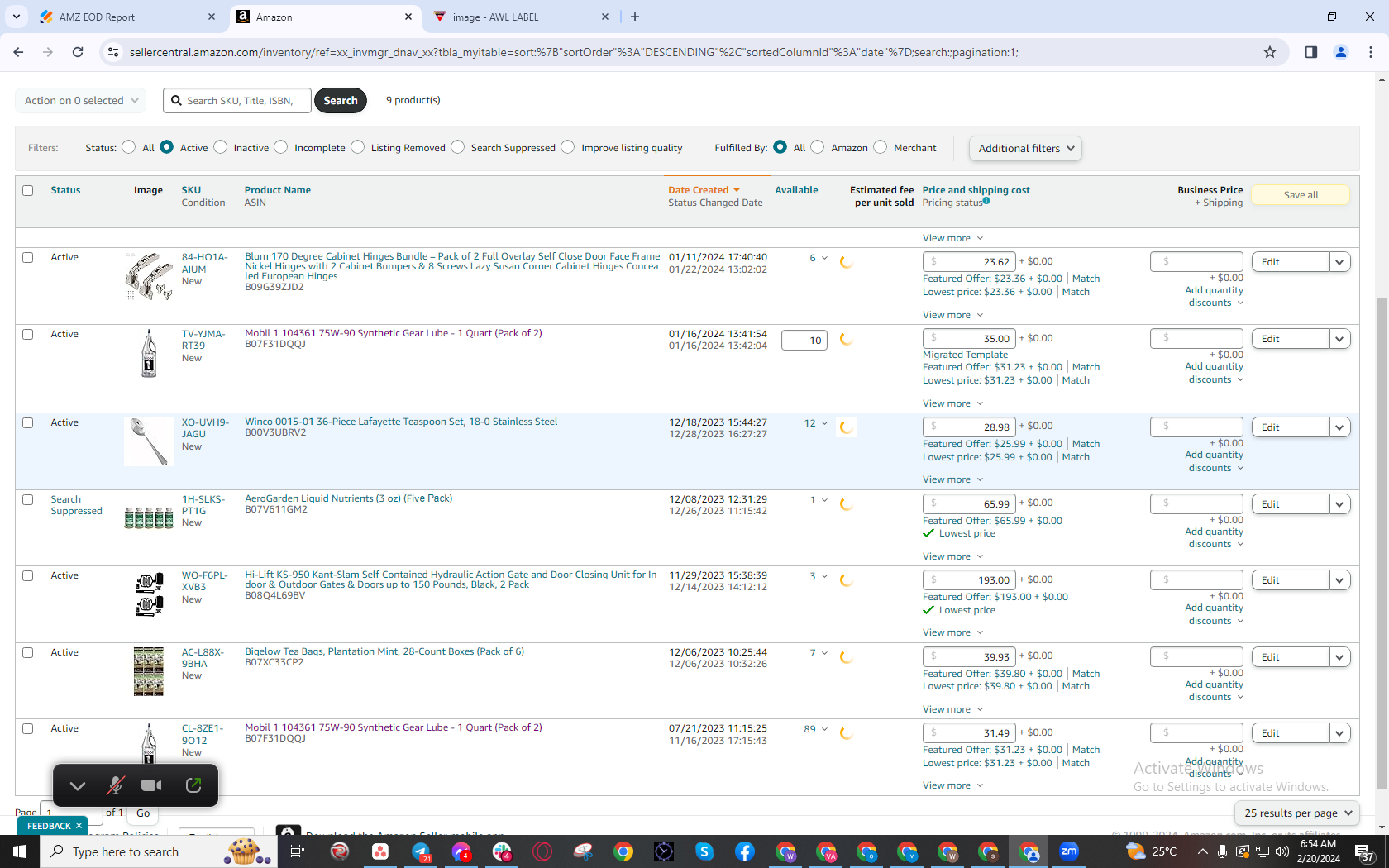
Task: Click Edit for the Bigelow Tea Bags row
Action: tap(1291, 657)
